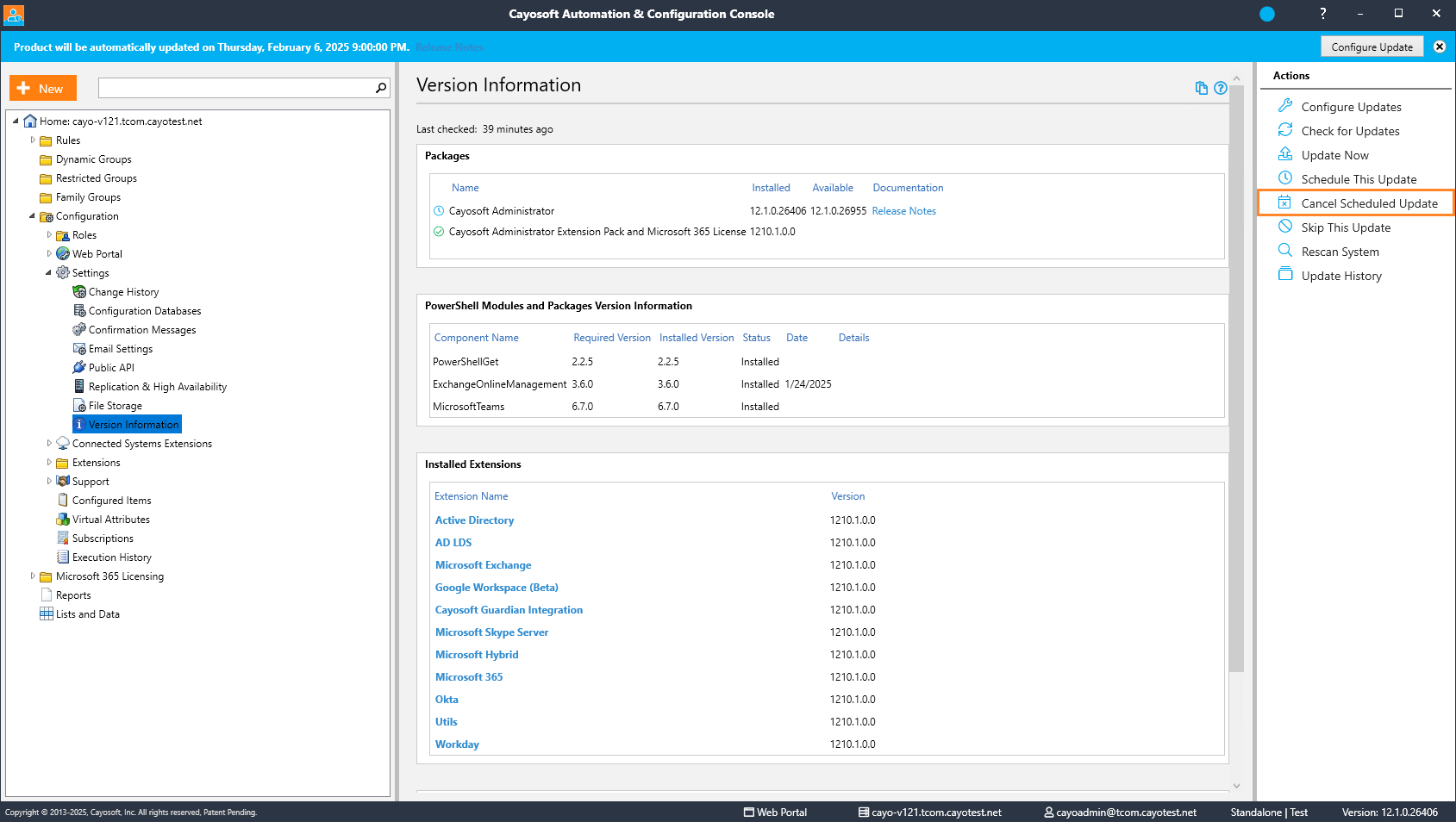1456x822 pixels.
Task: Expand the Rules tree node
Action: (33, 140)
